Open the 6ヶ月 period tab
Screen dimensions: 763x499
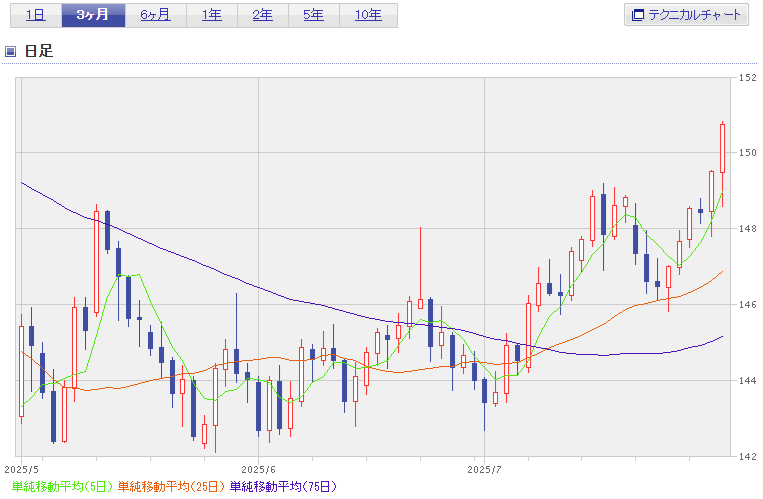click(156, 15)
